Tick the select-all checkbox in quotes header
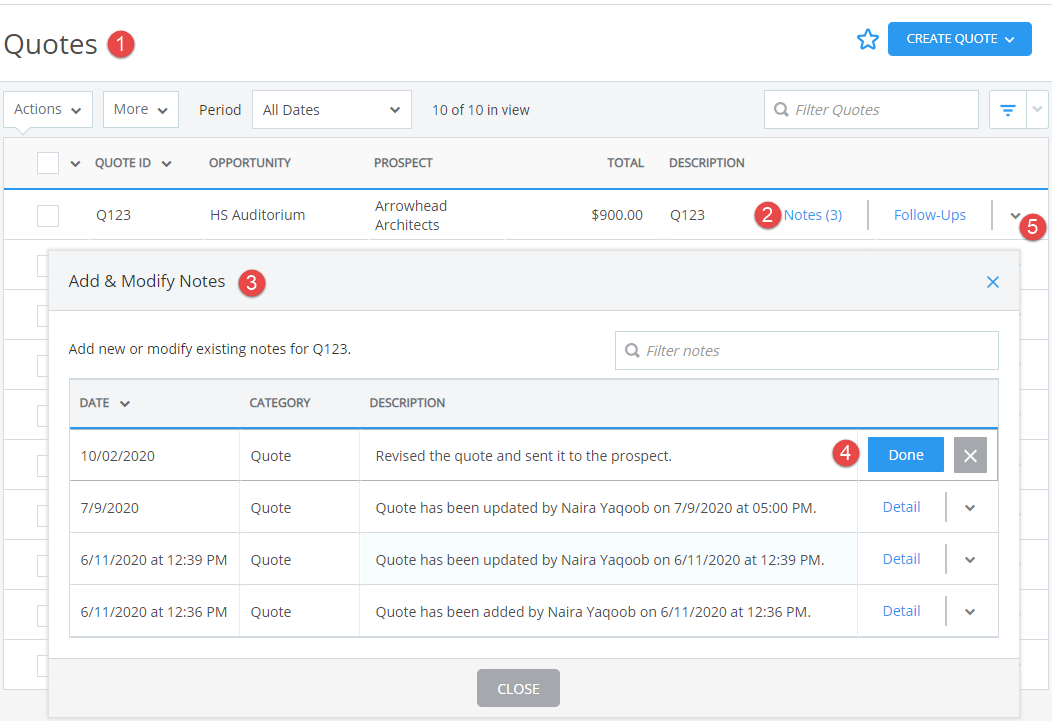 click(48, 163)
